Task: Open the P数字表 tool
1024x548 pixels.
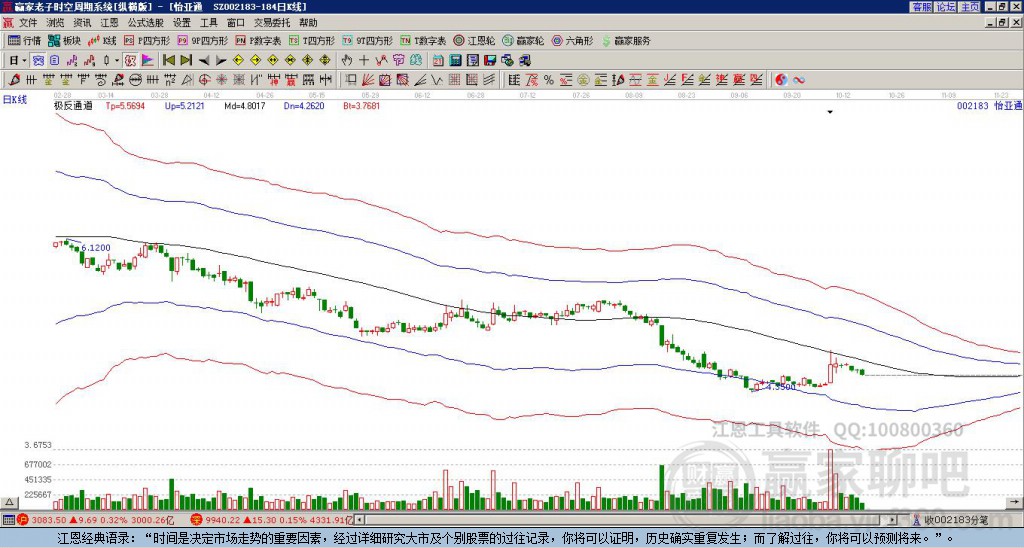Action: click(259, 40)
